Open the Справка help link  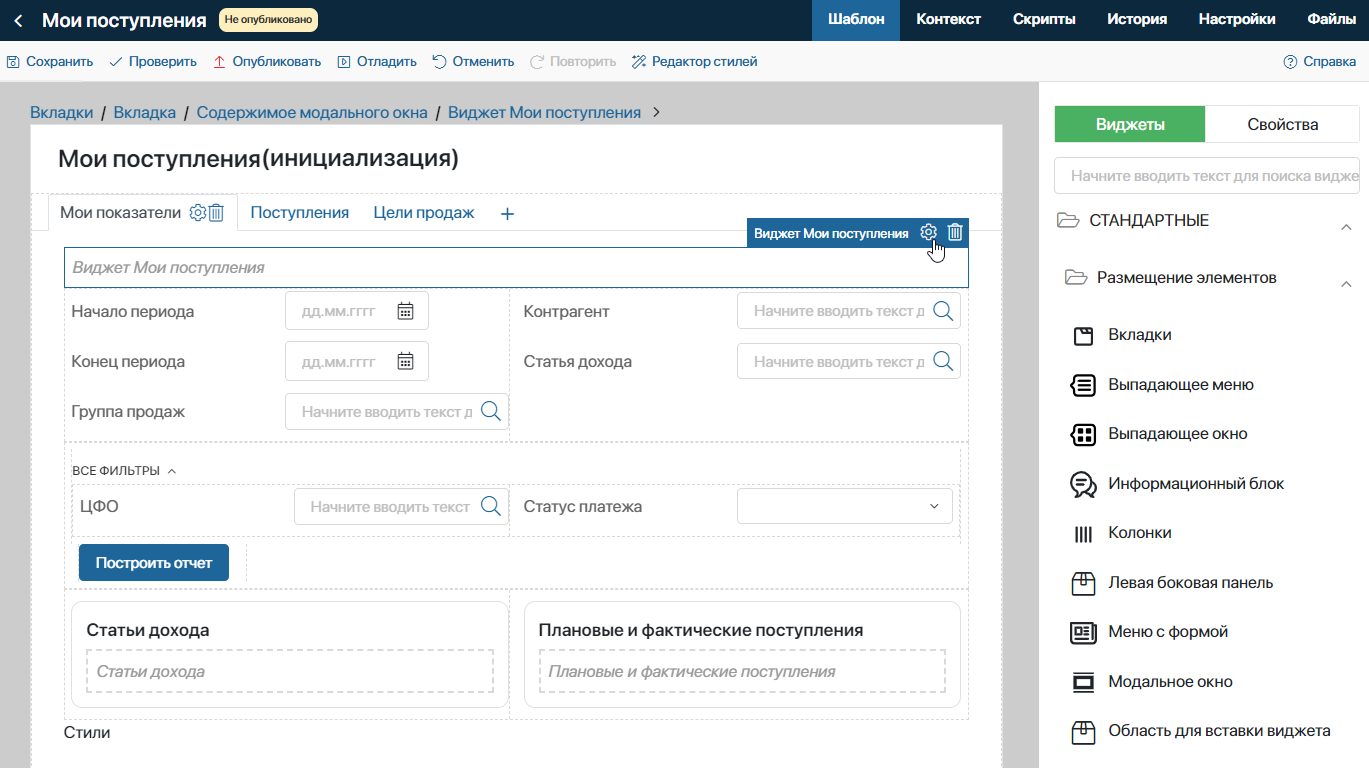click(1319, 62)
